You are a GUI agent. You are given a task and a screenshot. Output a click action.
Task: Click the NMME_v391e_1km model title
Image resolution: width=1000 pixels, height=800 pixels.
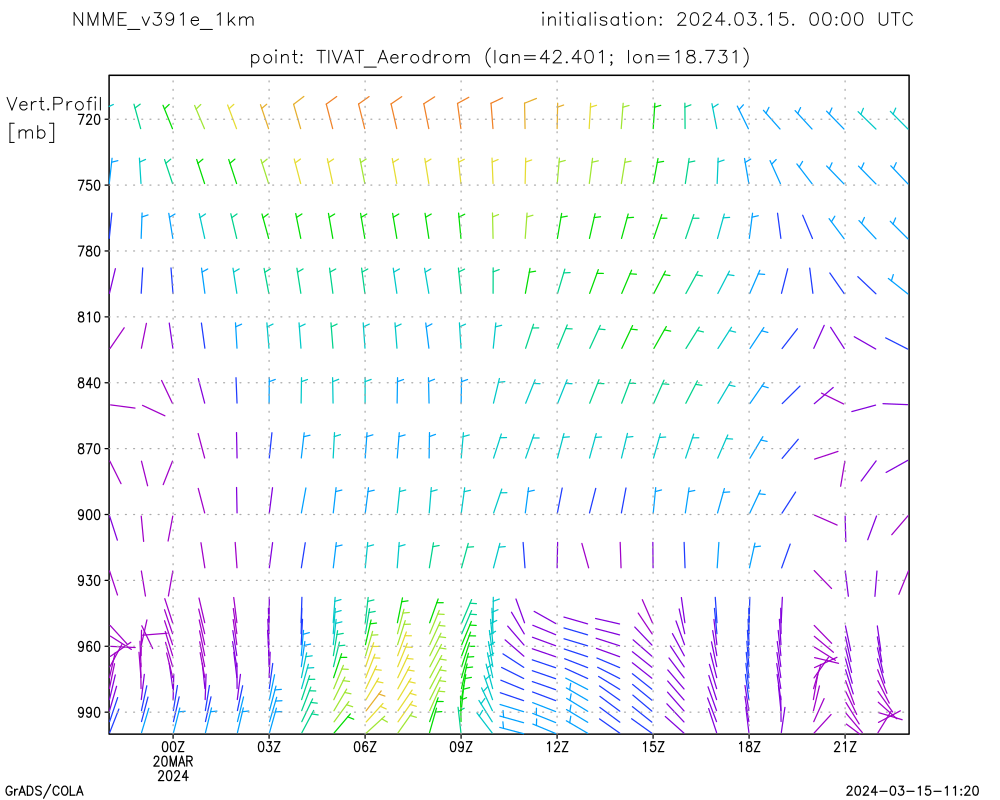pos(163,20)
